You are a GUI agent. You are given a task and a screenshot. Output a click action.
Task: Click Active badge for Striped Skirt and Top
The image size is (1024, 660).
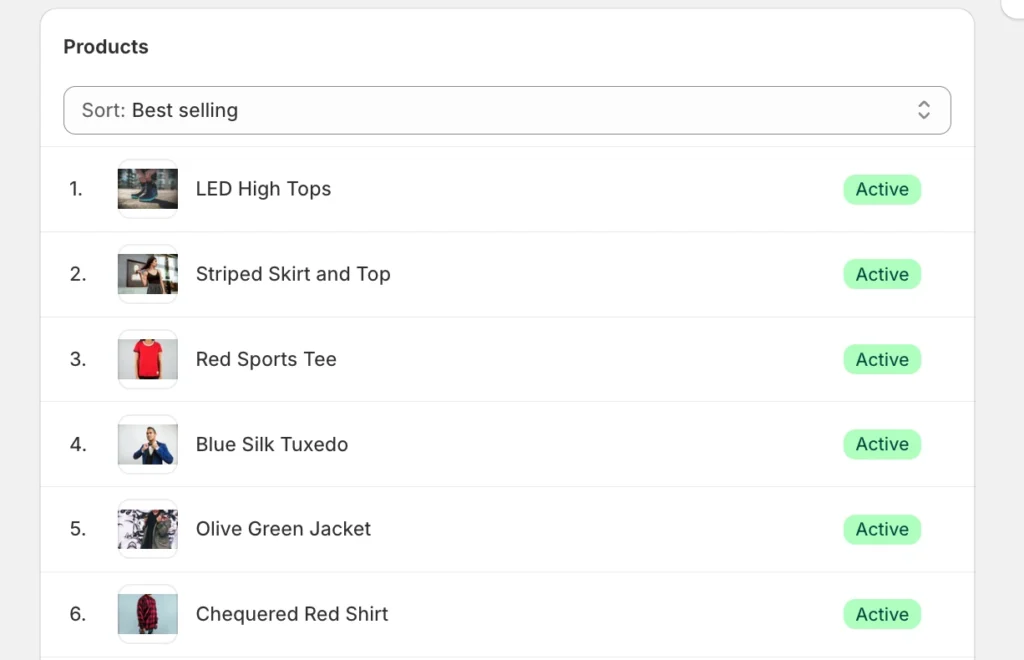tap(882, 274)
